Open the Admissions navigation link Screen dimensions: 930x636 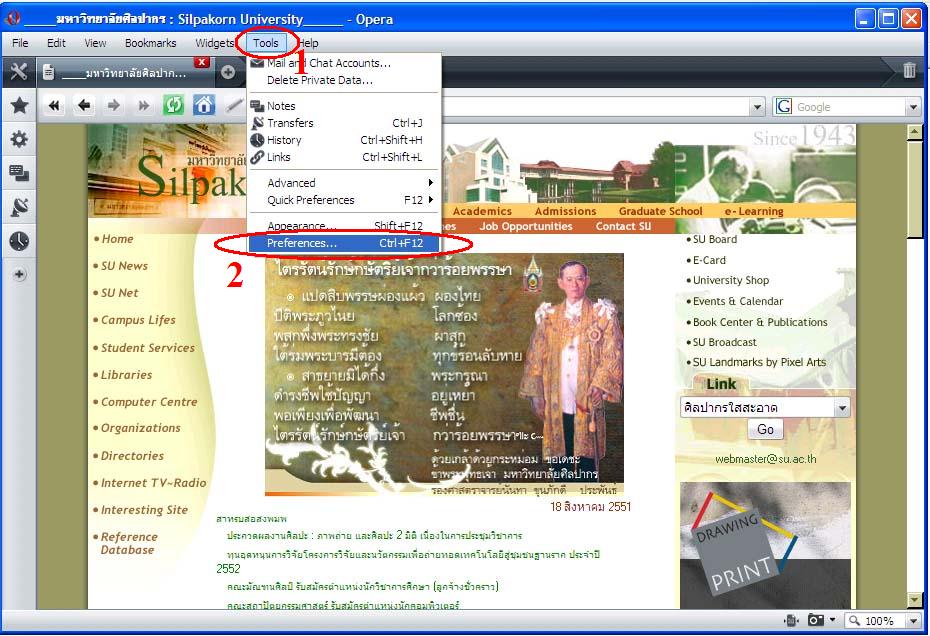[565, 211]
